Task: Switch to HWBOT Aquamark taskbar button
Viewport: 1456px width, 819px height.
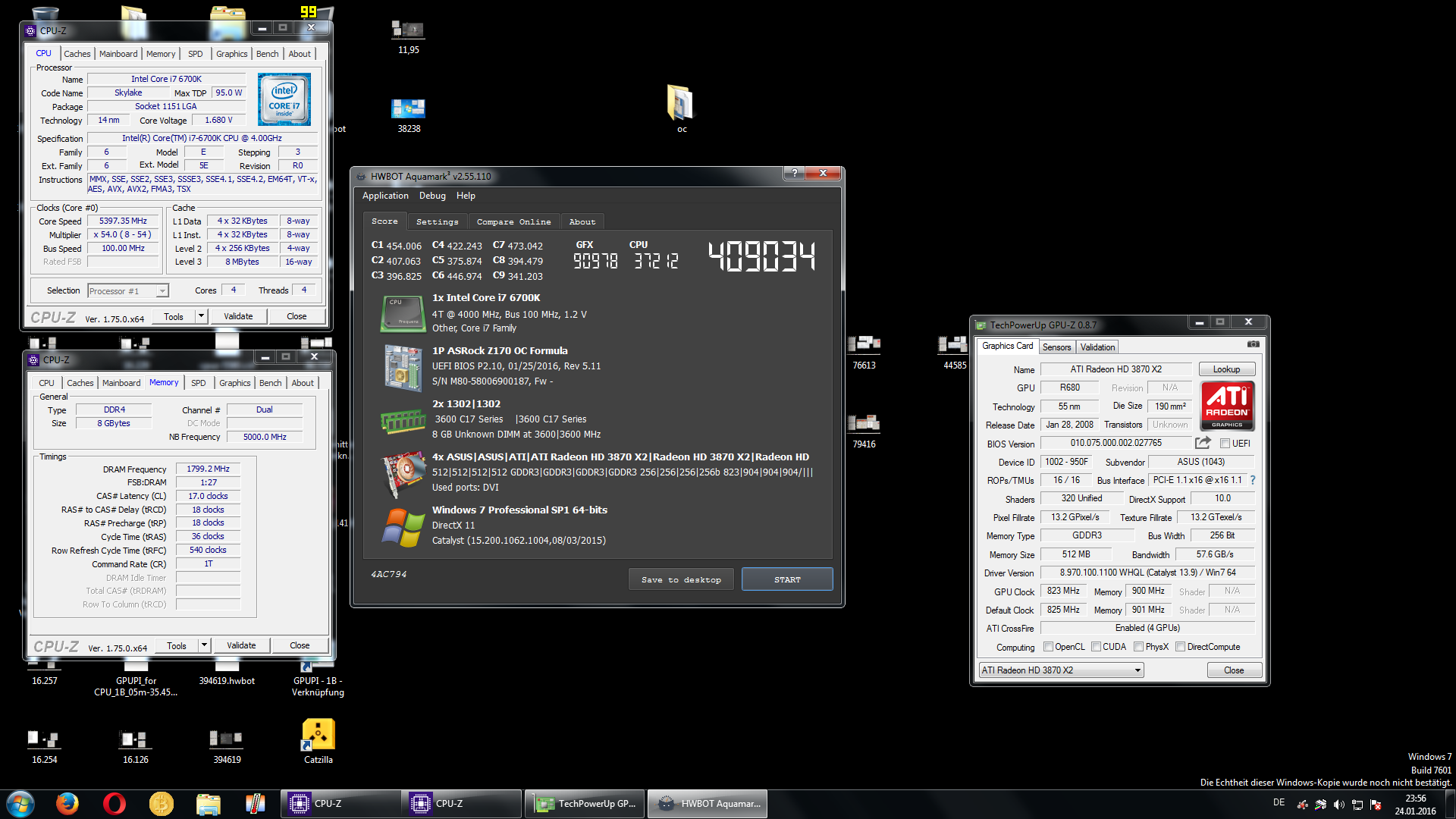Action: (708, 804)
